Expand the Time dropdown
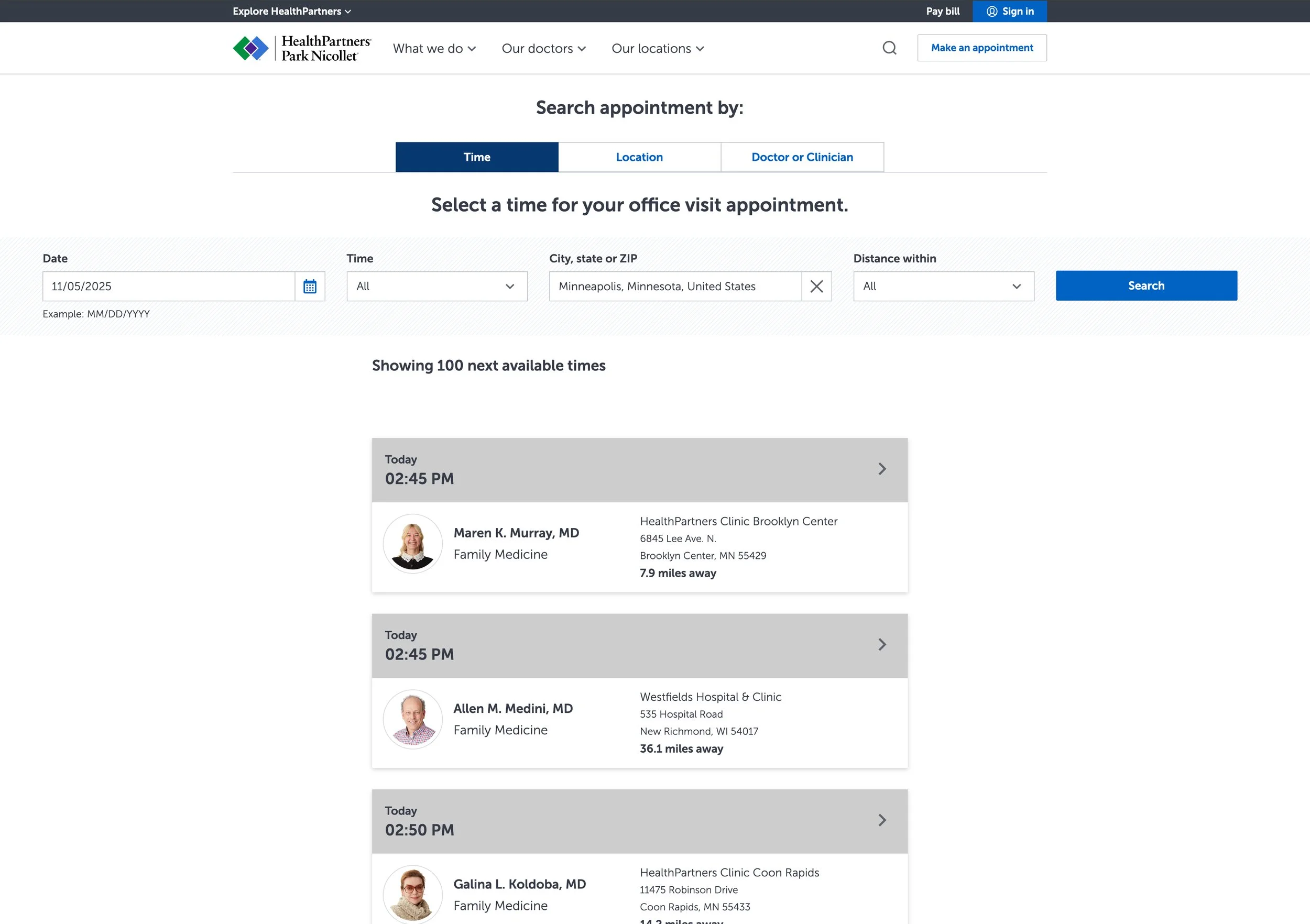The height and width of the screenshot is (924, 1310). (436, 287)
